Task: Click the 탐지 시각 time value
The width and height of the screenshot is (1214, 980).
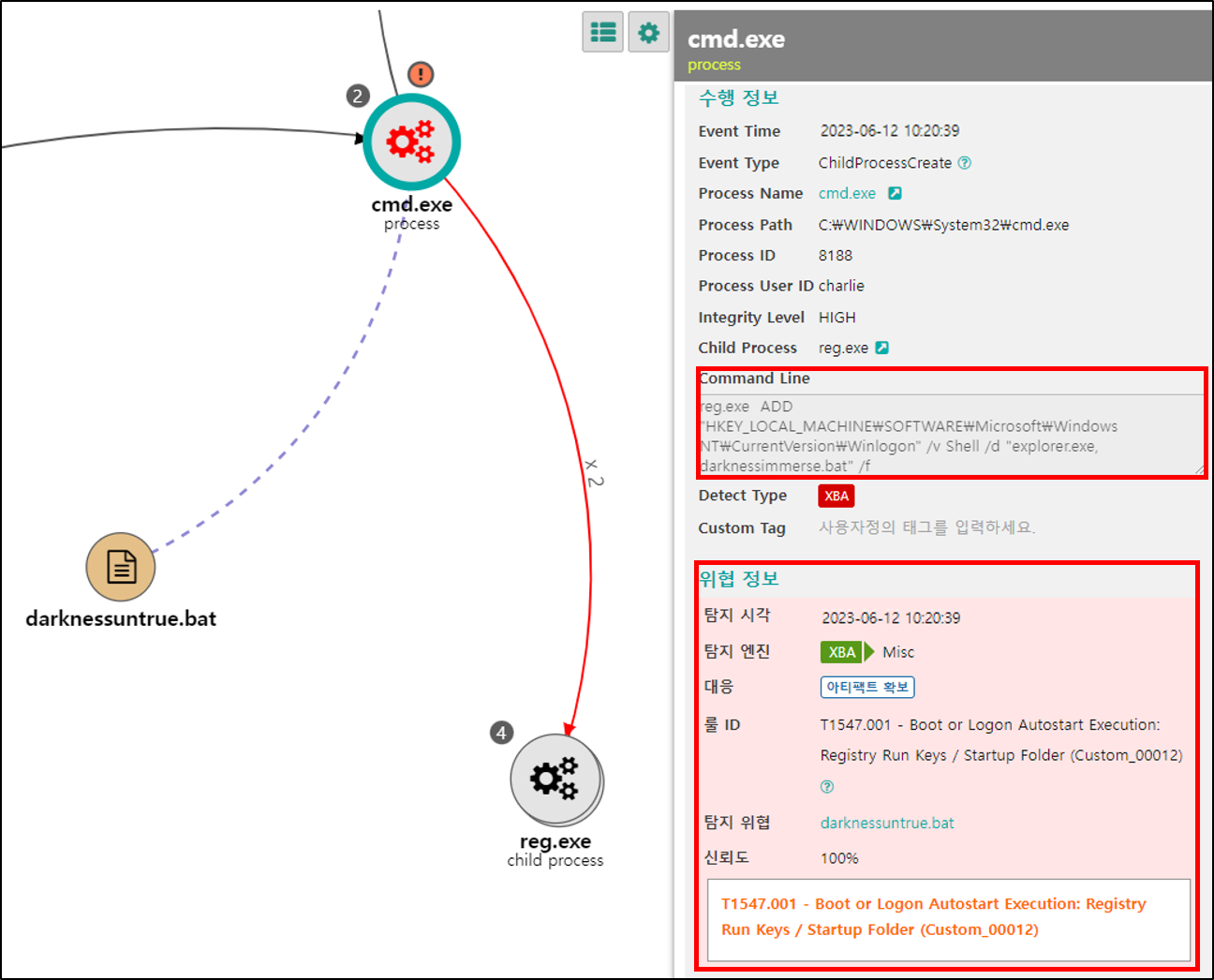Action: 891,618
